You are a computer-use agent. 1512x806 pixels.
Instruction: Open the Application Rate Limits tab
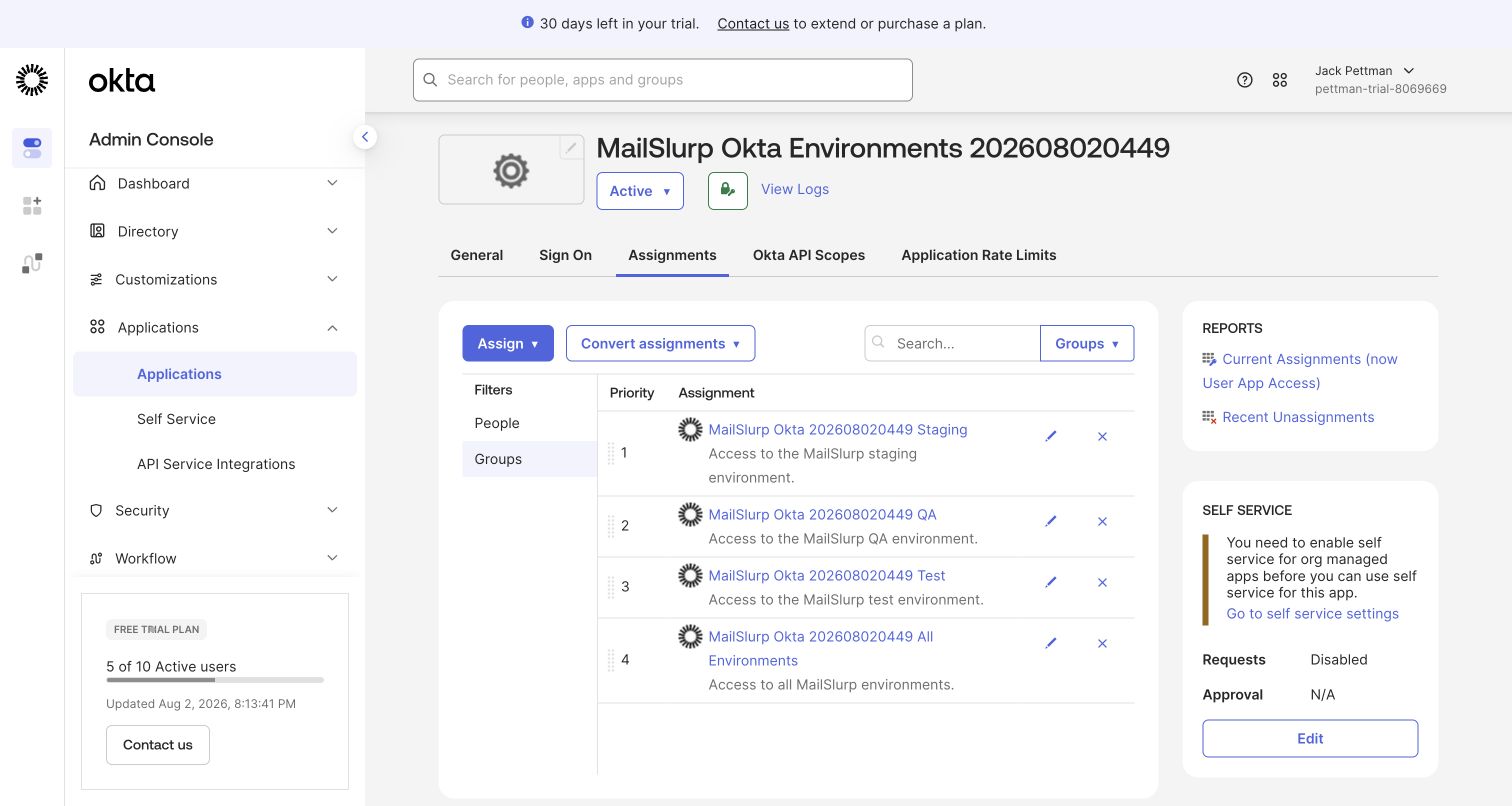(979, 255)
